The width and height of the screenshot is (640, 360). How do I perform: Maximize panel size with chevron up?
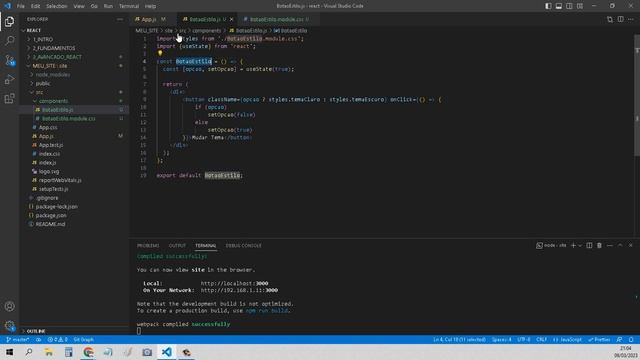coord(620,245)
